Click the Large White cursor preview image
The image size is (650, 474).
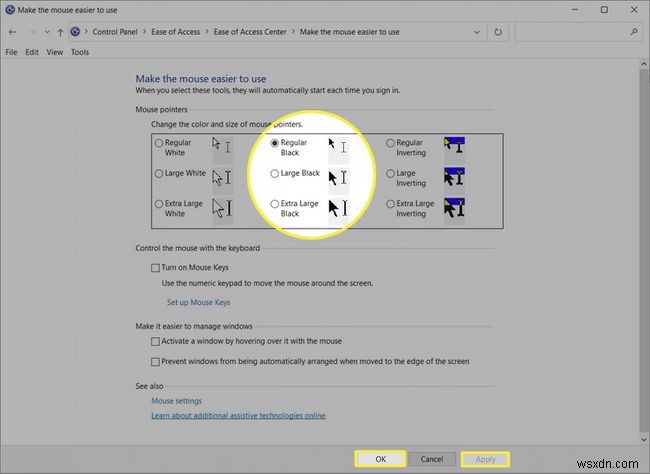coord(223,179)
